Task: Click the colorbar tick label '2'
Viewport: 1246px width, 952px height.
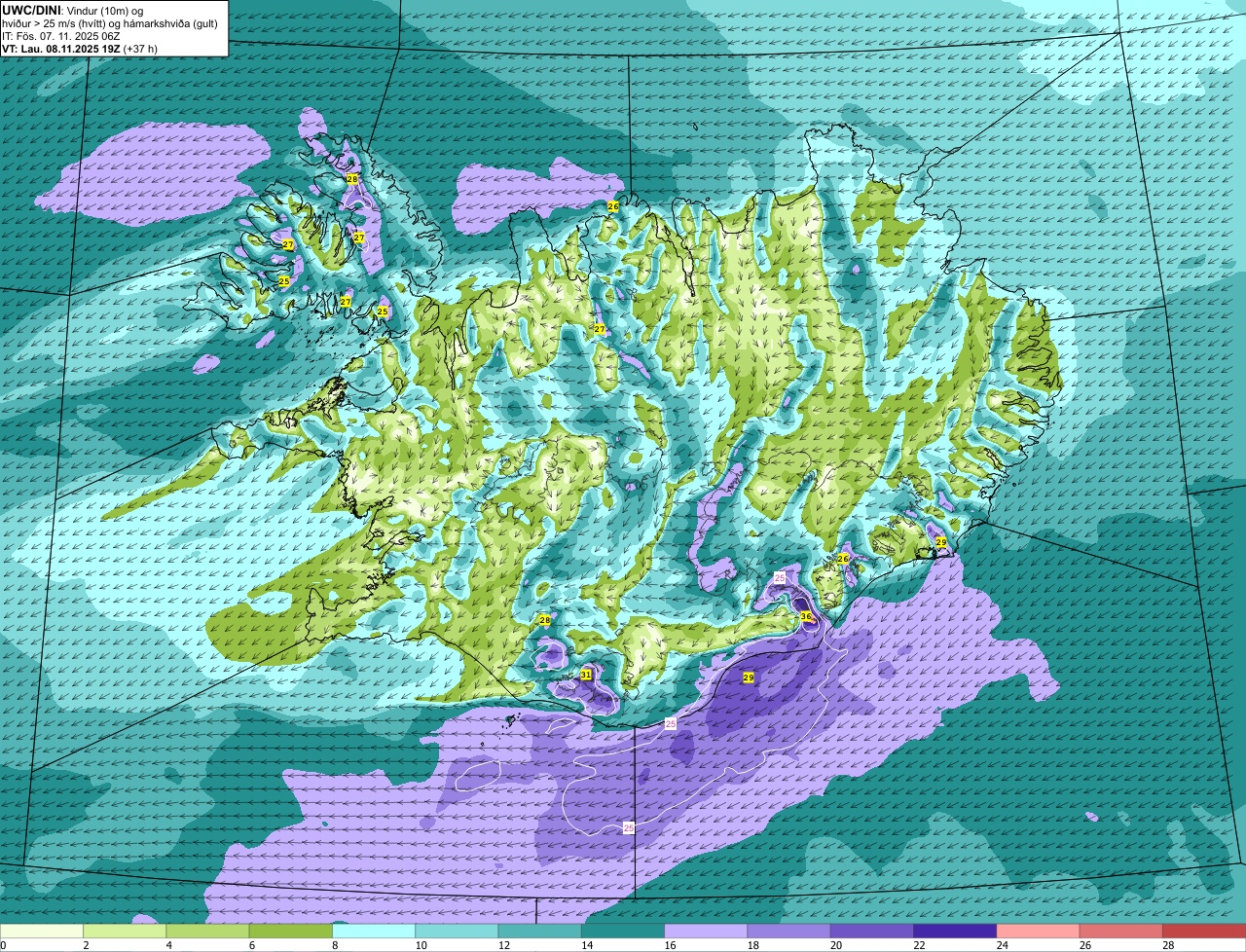Action: point(86,945)
